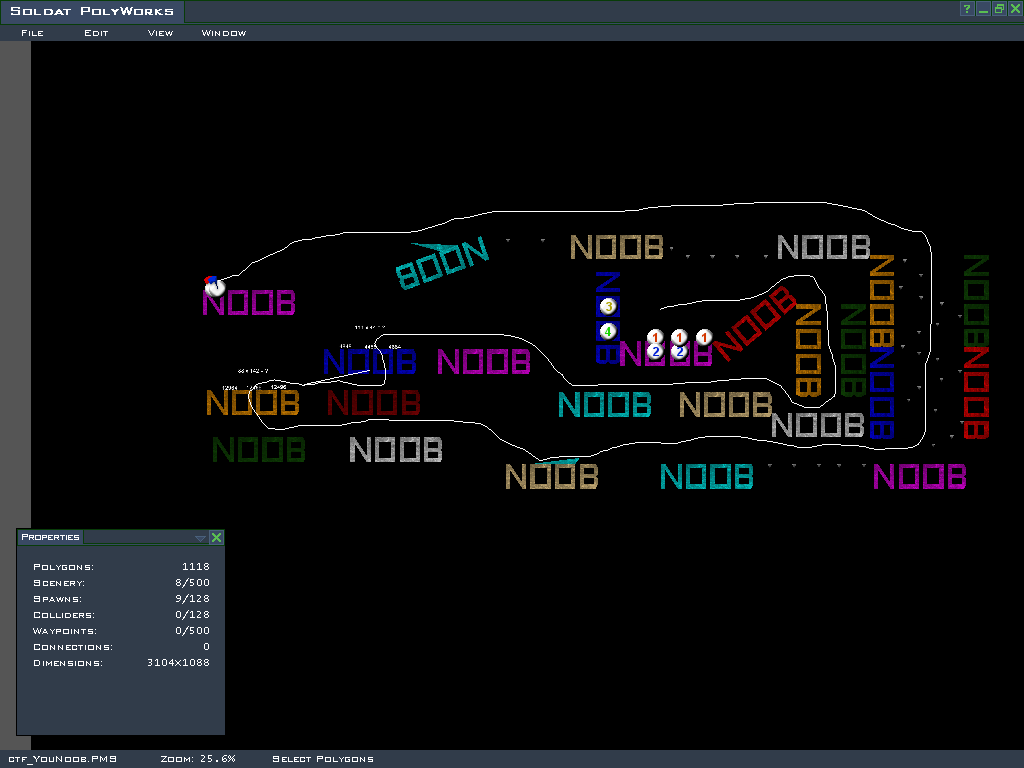This screenshot has height=768, width=1024.
Task: Select the Properties panel title tab
Action: point(51,537)
